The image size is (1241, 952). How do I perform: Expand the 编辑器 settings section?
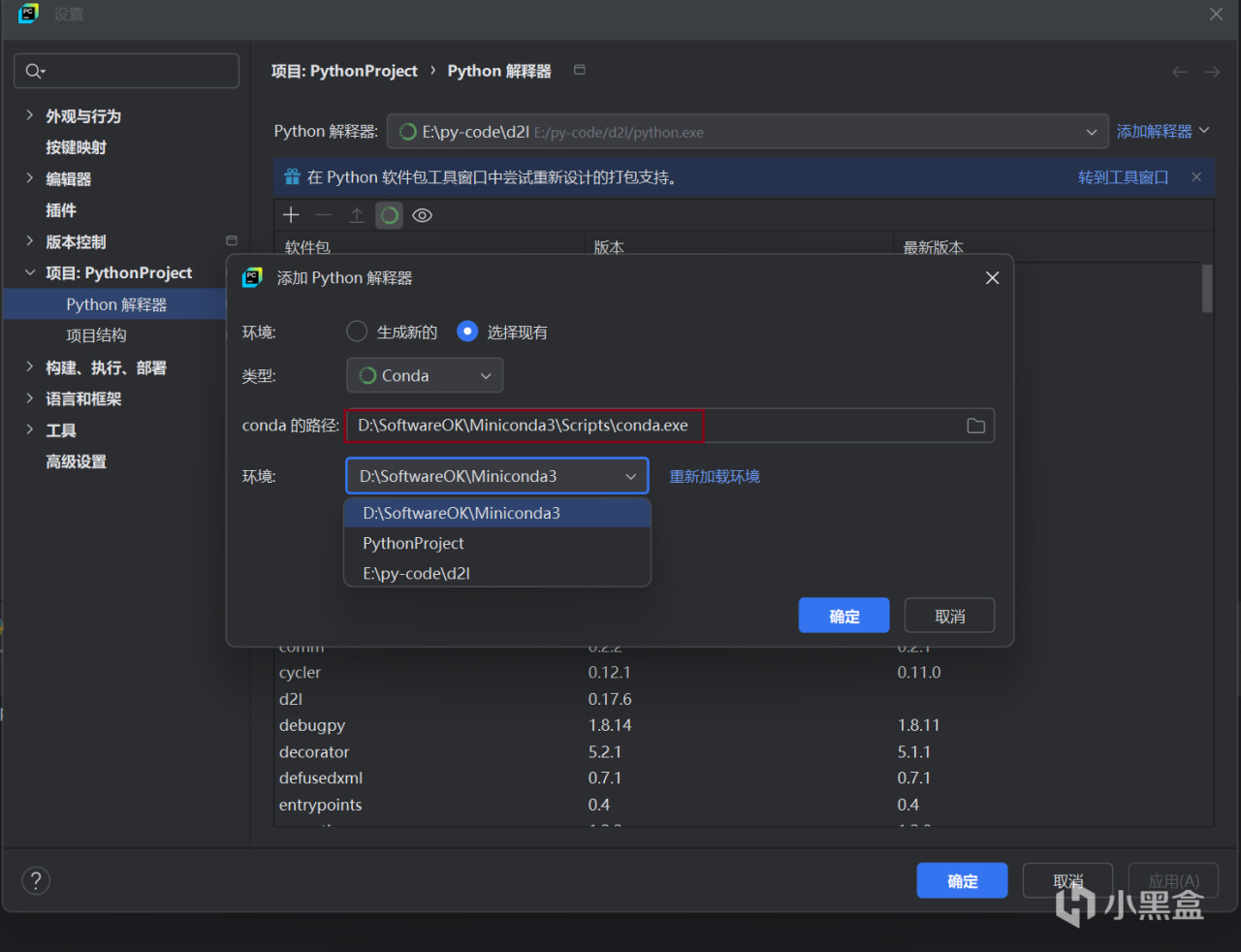[x=29, y=178]
